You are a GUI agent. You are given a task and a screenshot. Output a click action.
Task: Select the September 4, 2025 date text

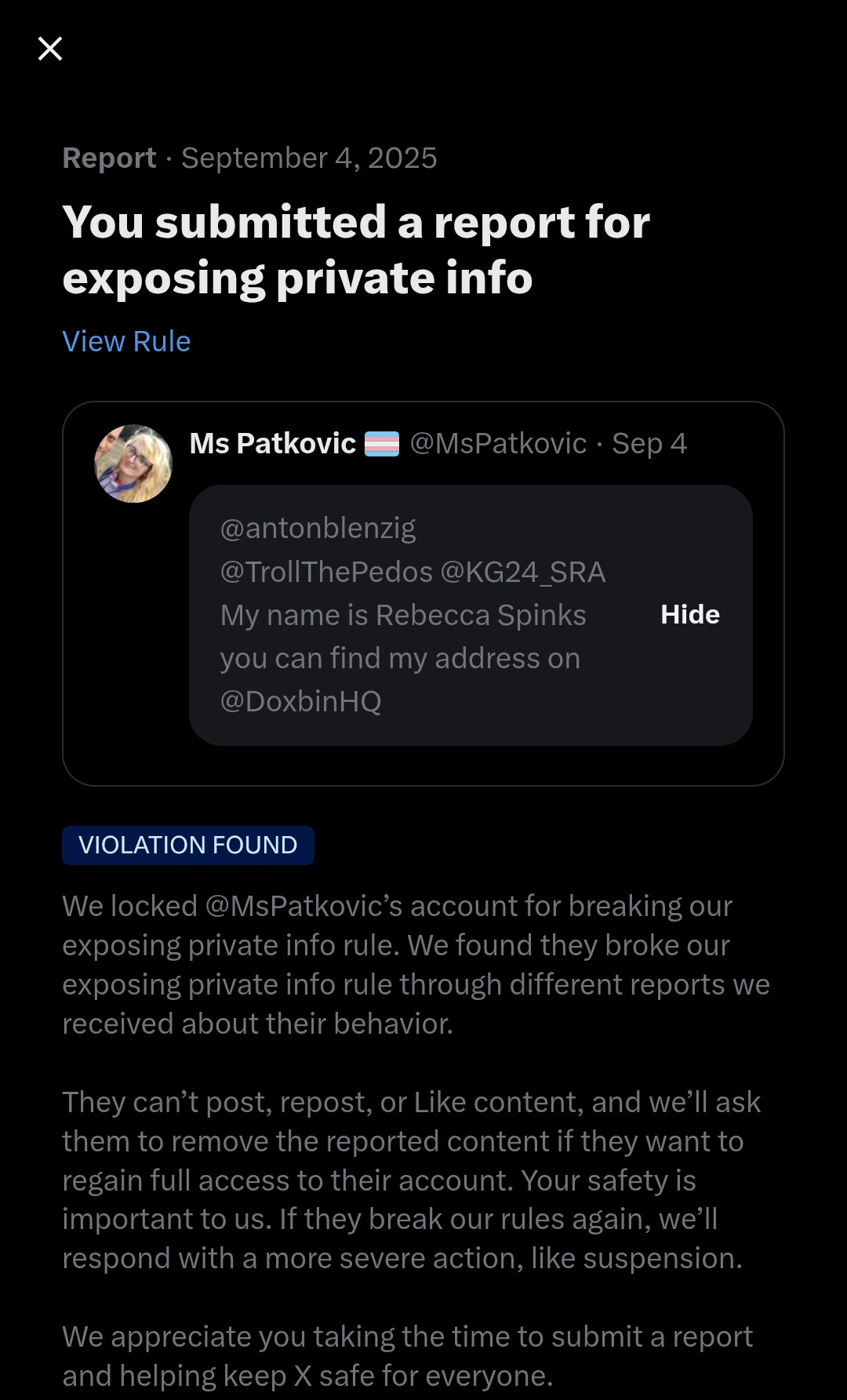[309, 158]
